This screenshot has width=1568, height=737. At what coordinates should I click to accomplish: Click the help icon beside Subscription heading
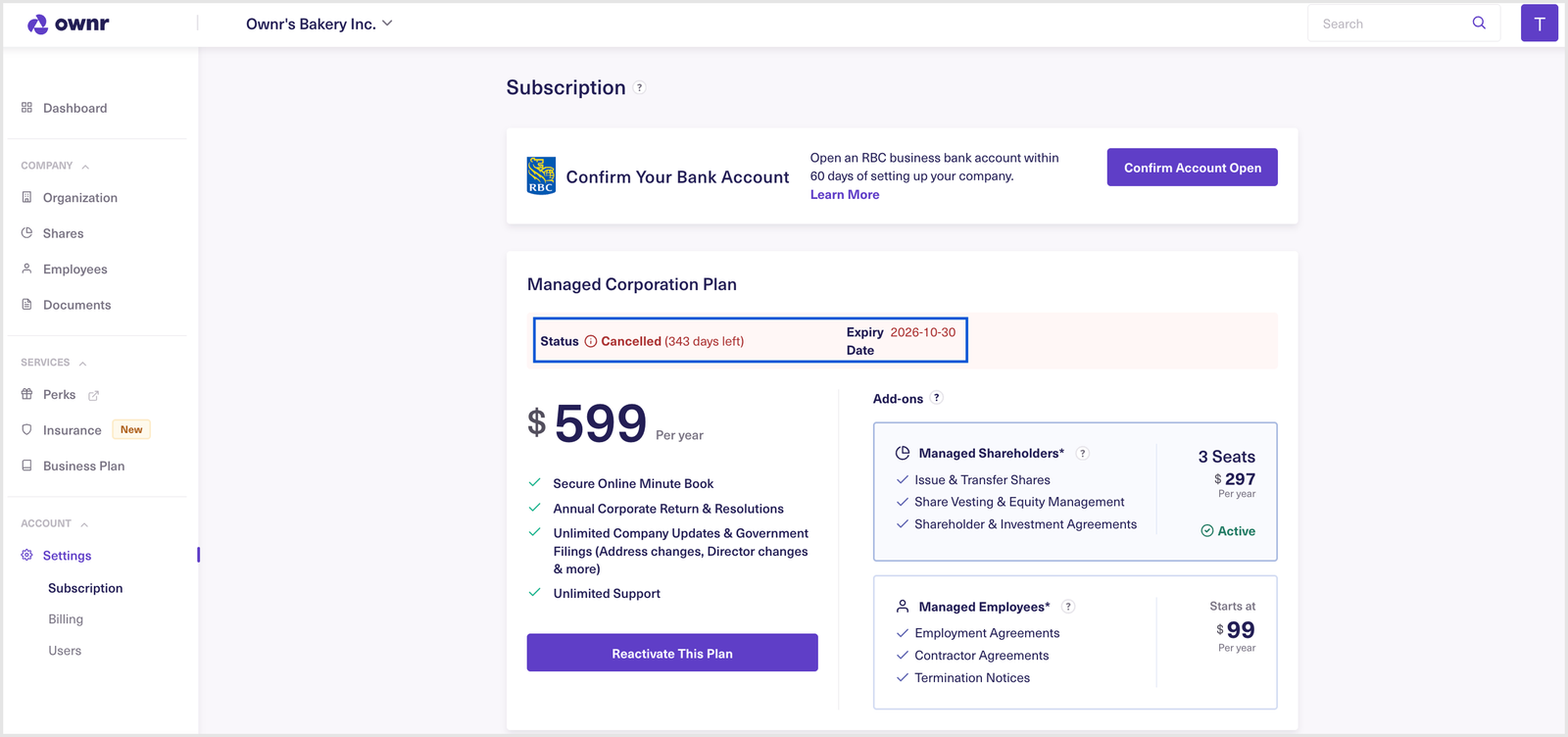pyautogui.click(x=639, y=87)
